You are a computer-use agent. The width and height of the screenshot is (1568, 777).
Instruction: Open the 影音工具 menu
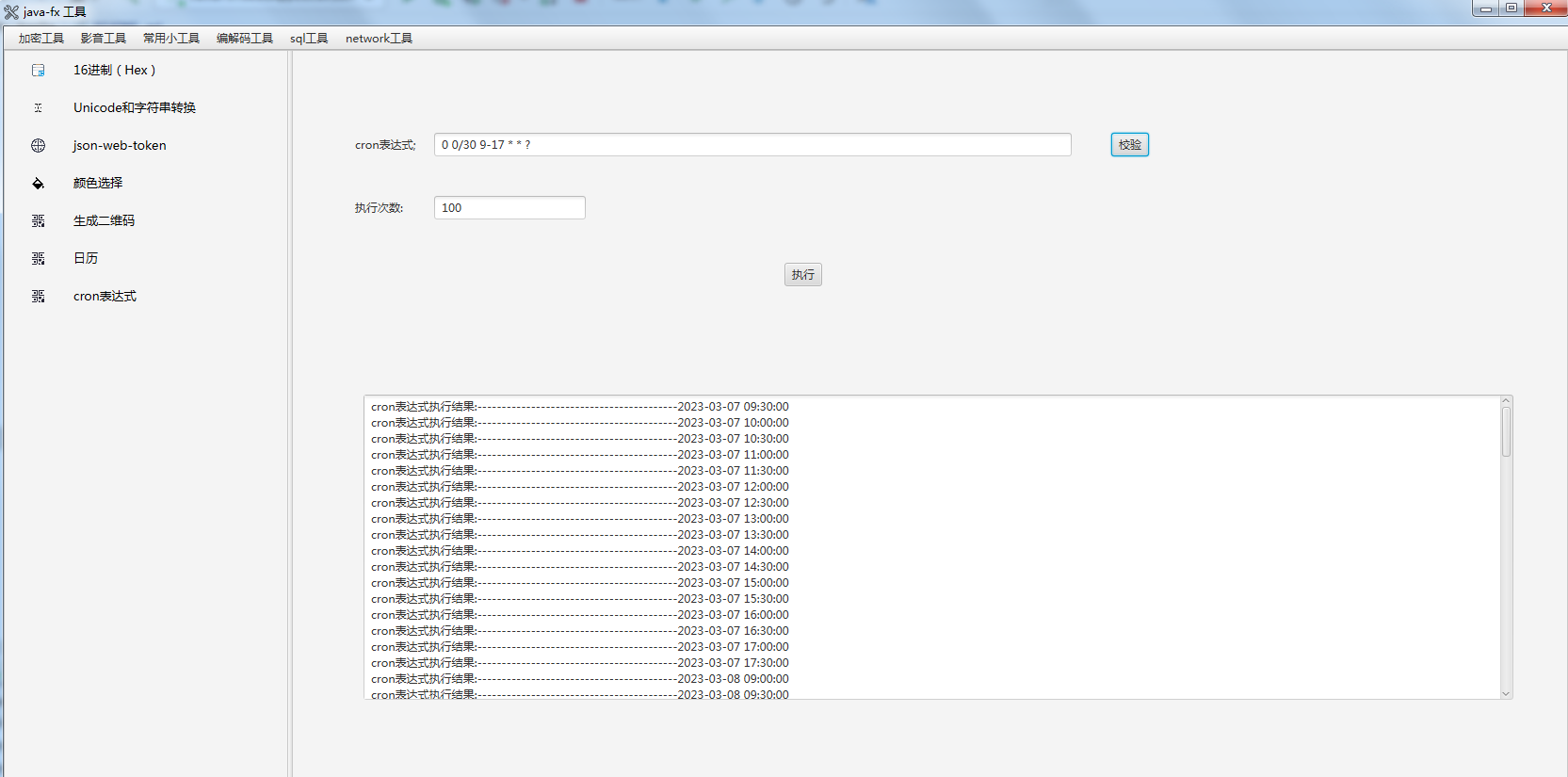point(104,39)
